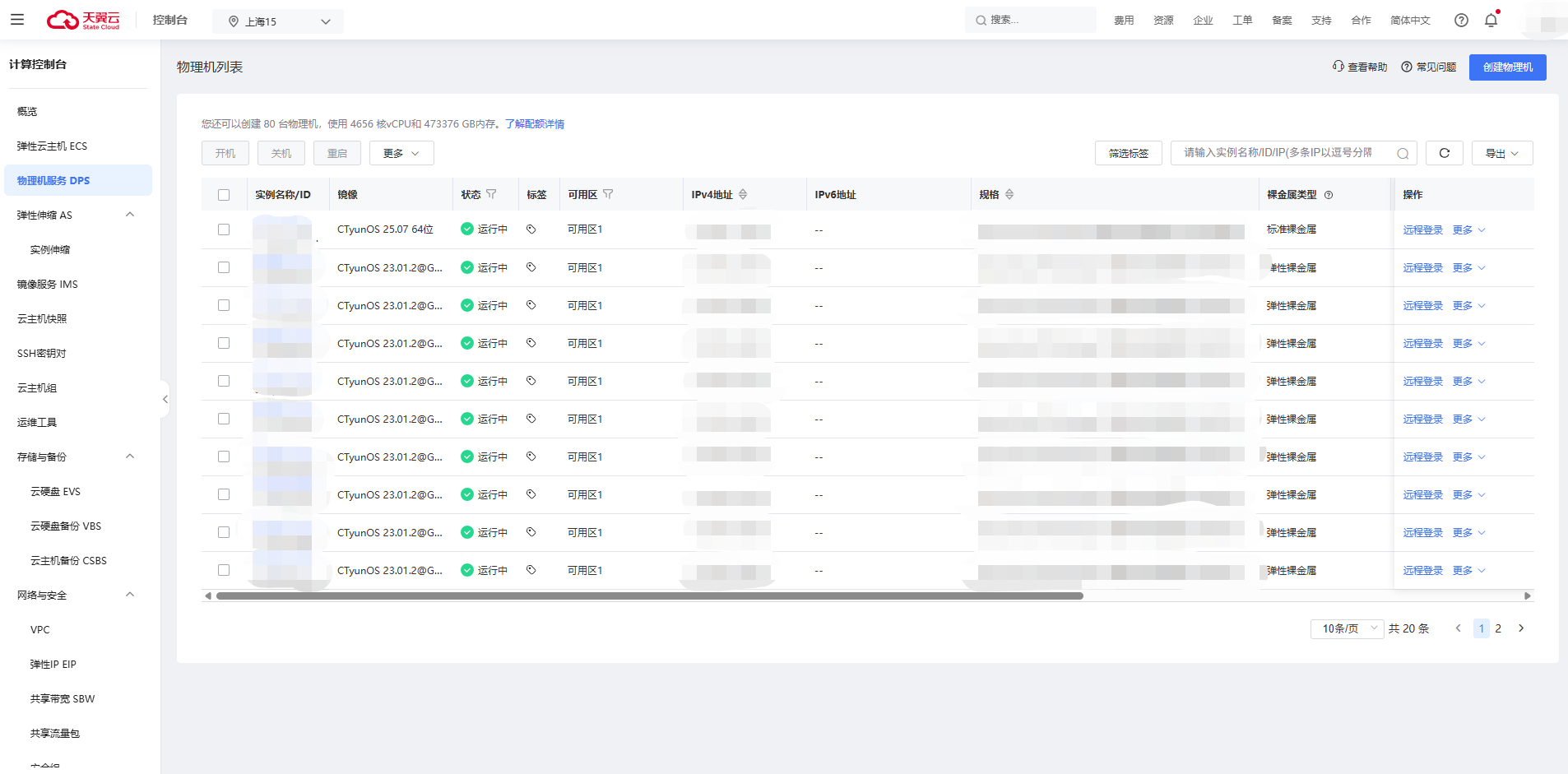Open 简体中文 language selector
1568x774 pixels.
1410,21
